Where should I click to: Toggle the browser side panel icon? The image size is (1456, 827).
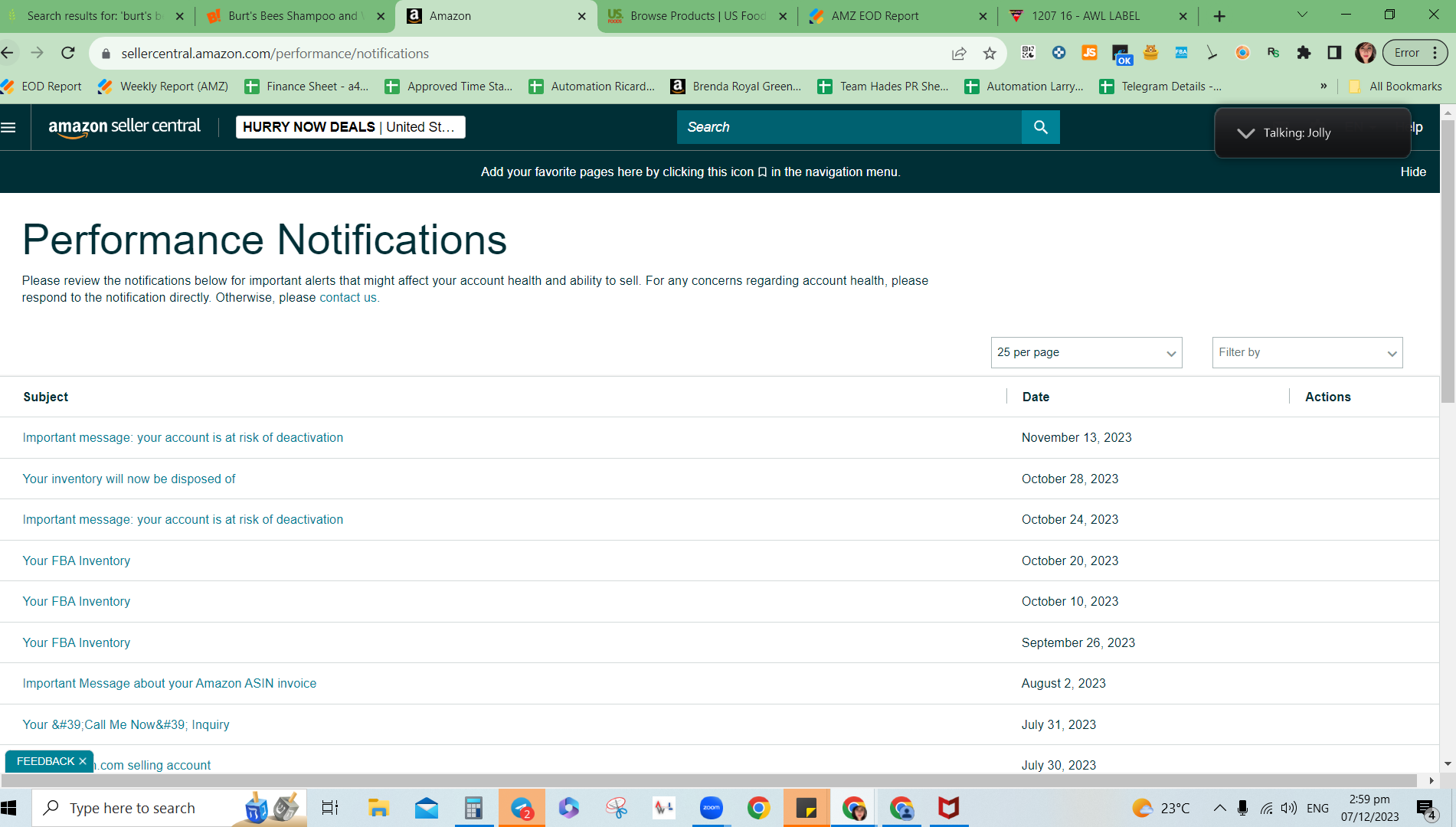tap(1334, 52)
